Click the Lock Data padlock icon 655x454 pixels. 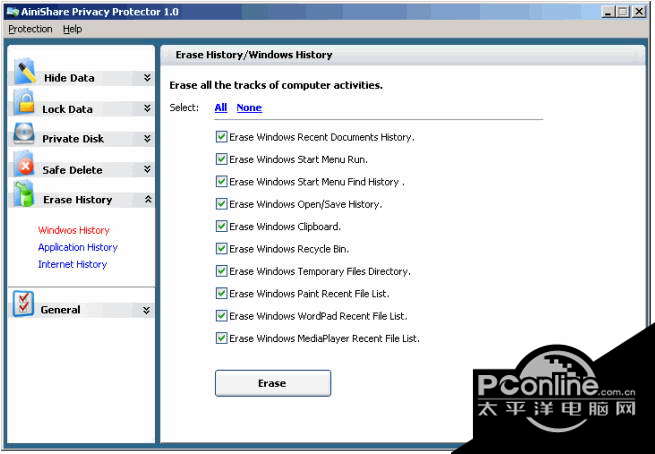tap(25, 102)
